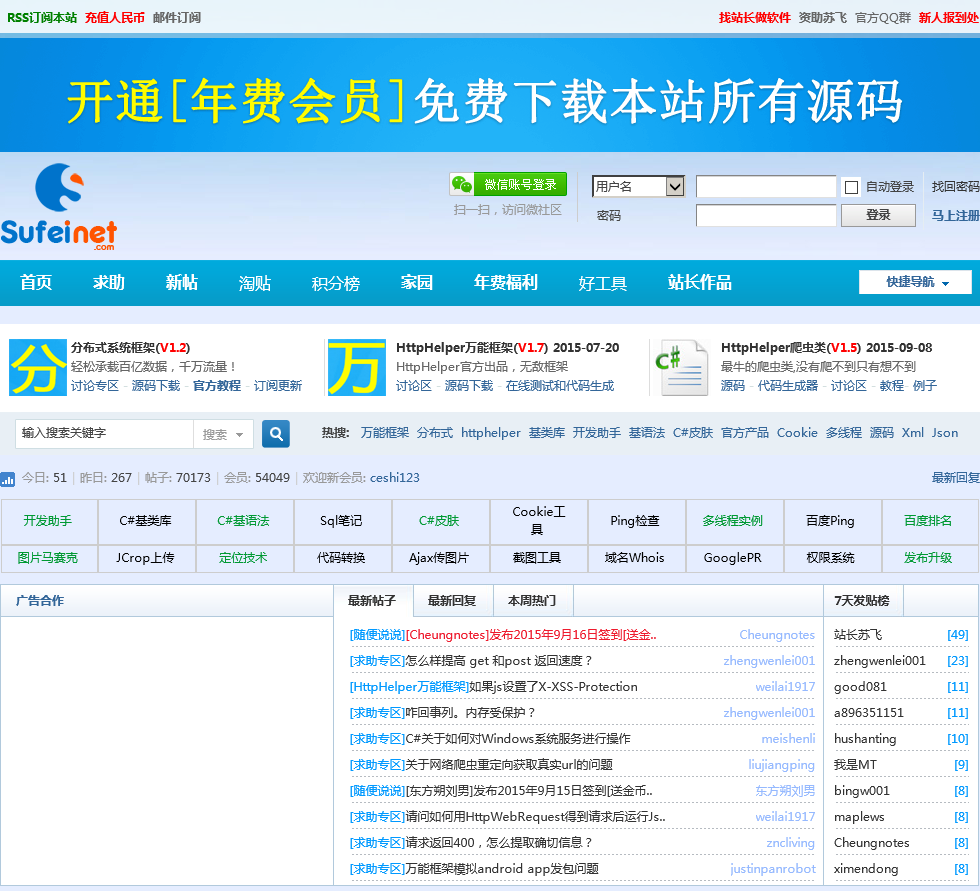Open the 家园 nav item
This screenshot has height=891, width=980.
[417, 282]
